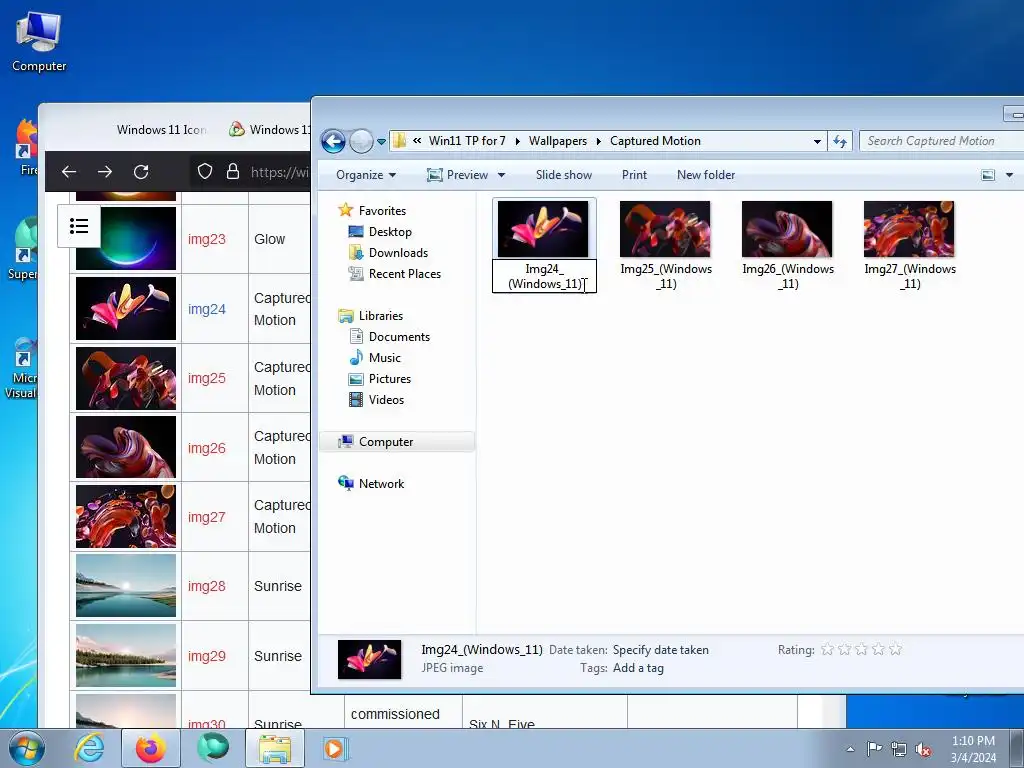Click Add a tag in details pane

638,669
